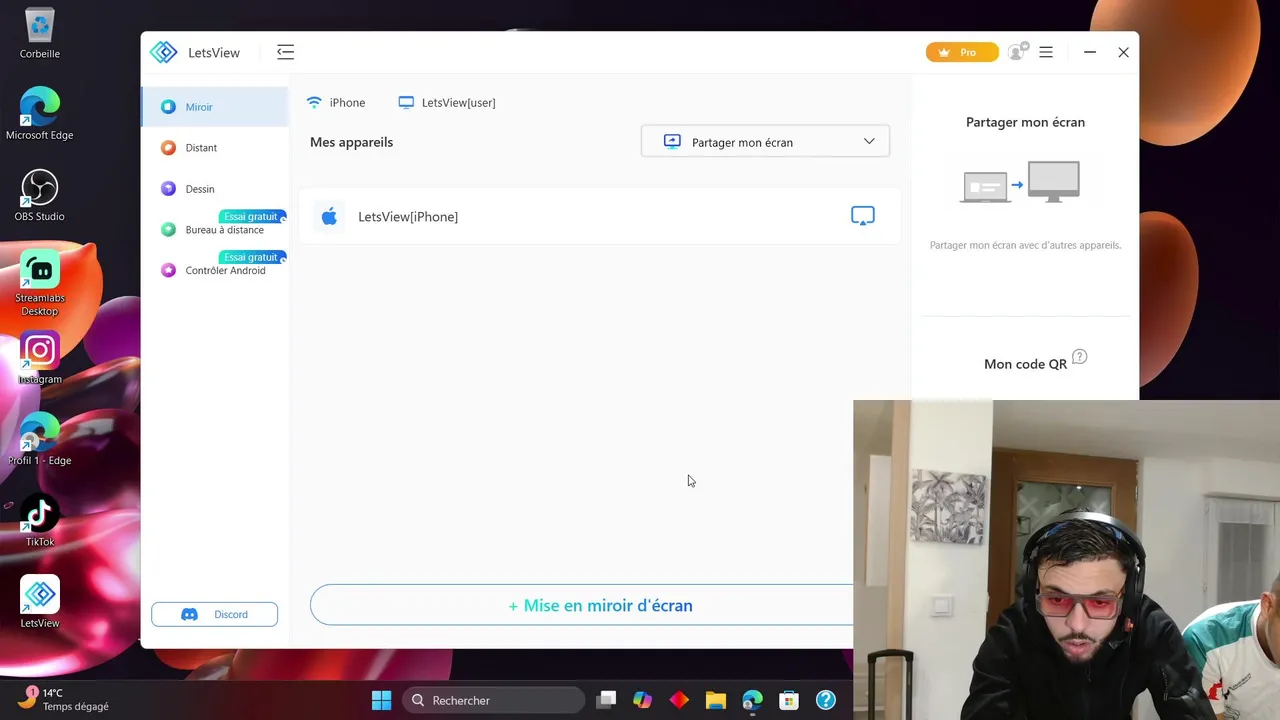Open the hamburger menu in the LetsView header
Viewport: 1280px width, 720px height.
tap(1046, 52)
